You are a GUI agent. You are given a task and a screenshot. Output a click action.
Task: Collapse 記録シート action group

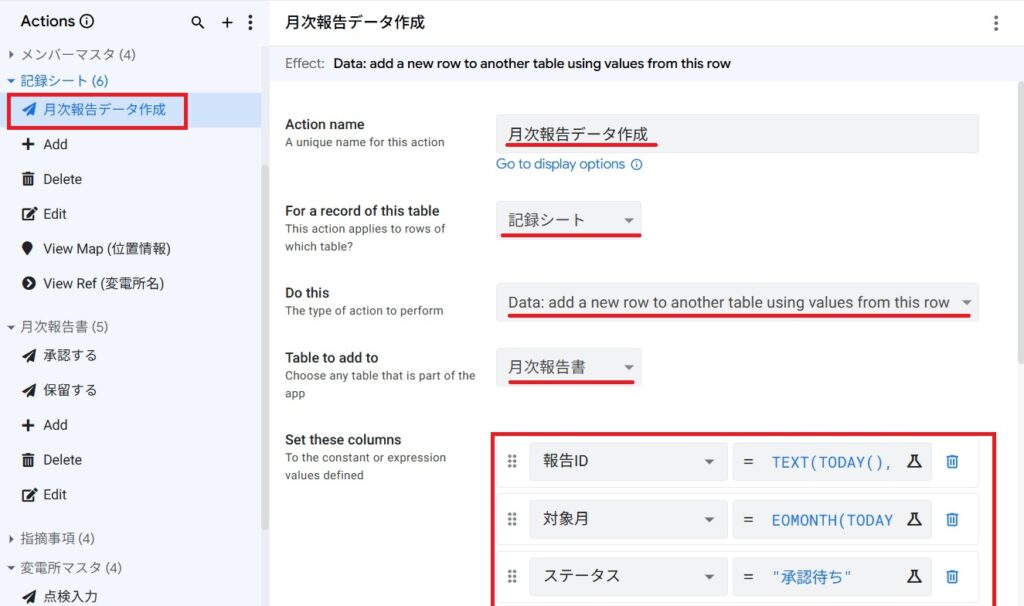coord(12,81)
